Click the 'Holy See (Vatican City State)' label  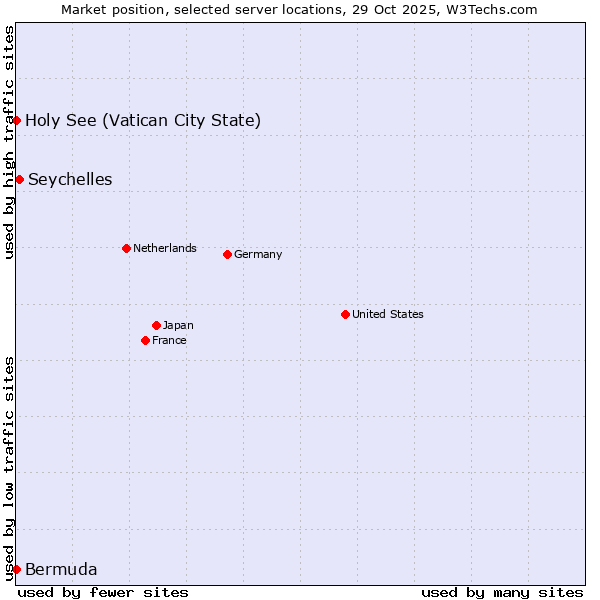click(143, 121)
